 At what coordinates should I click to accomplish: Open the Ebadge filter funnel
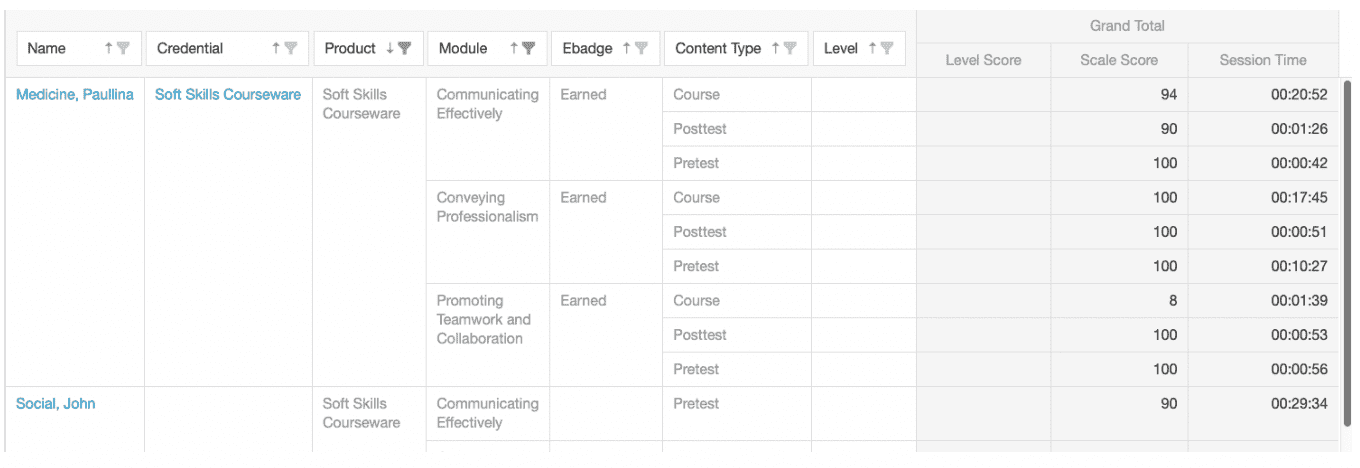(642, 48)
